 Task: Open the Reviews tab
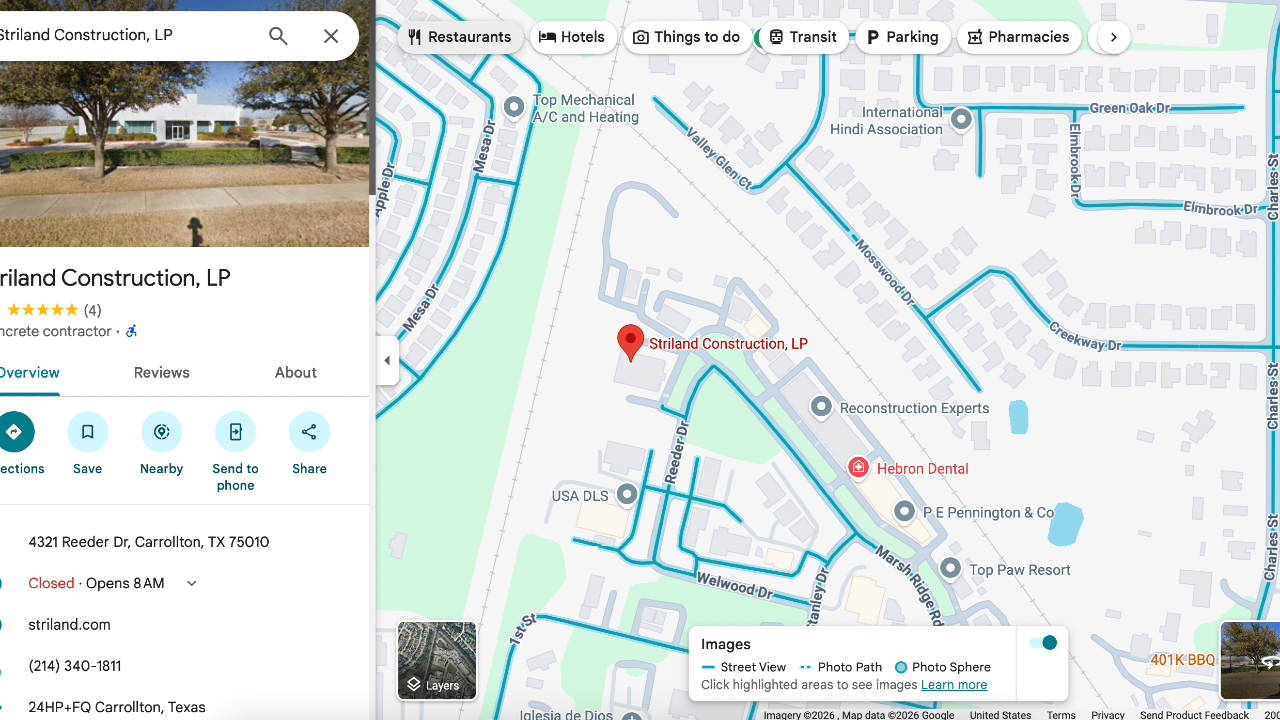coord(162,372)
